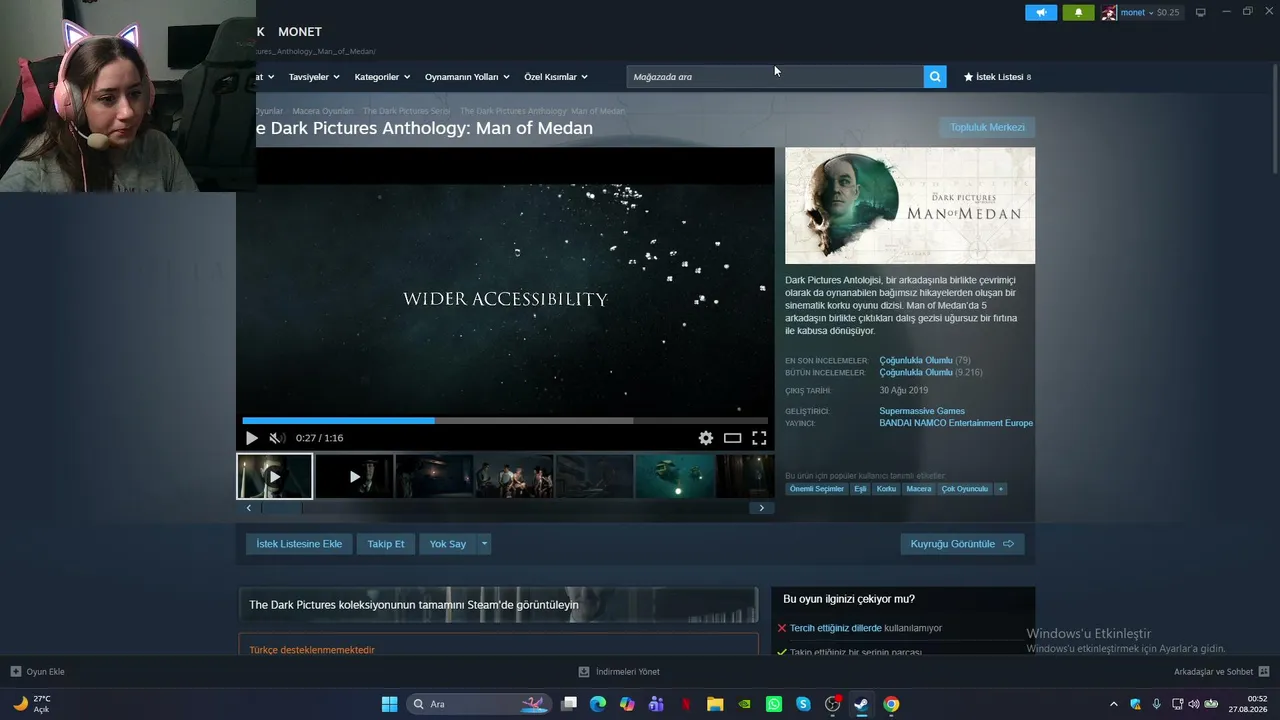The height and width of the screenshot is (720, 1280).
Task: Switch the trailer to fullscreen
Action: tap(759, 438)
